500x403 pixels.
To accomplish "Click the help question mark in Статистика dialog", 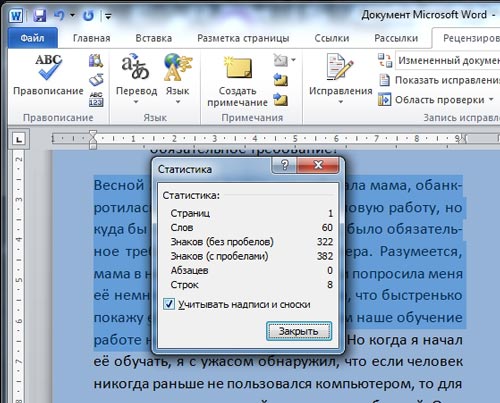I will click(284, 165).
